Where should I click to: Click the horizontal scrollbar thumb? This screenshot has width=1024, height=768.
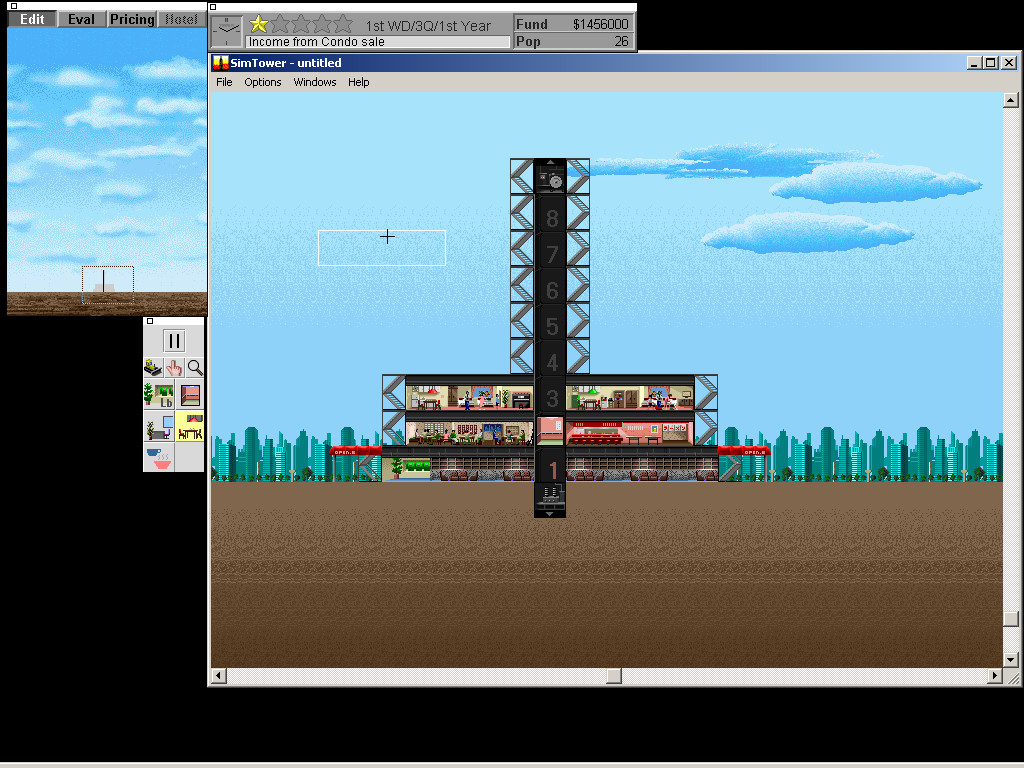click(614, 676)
